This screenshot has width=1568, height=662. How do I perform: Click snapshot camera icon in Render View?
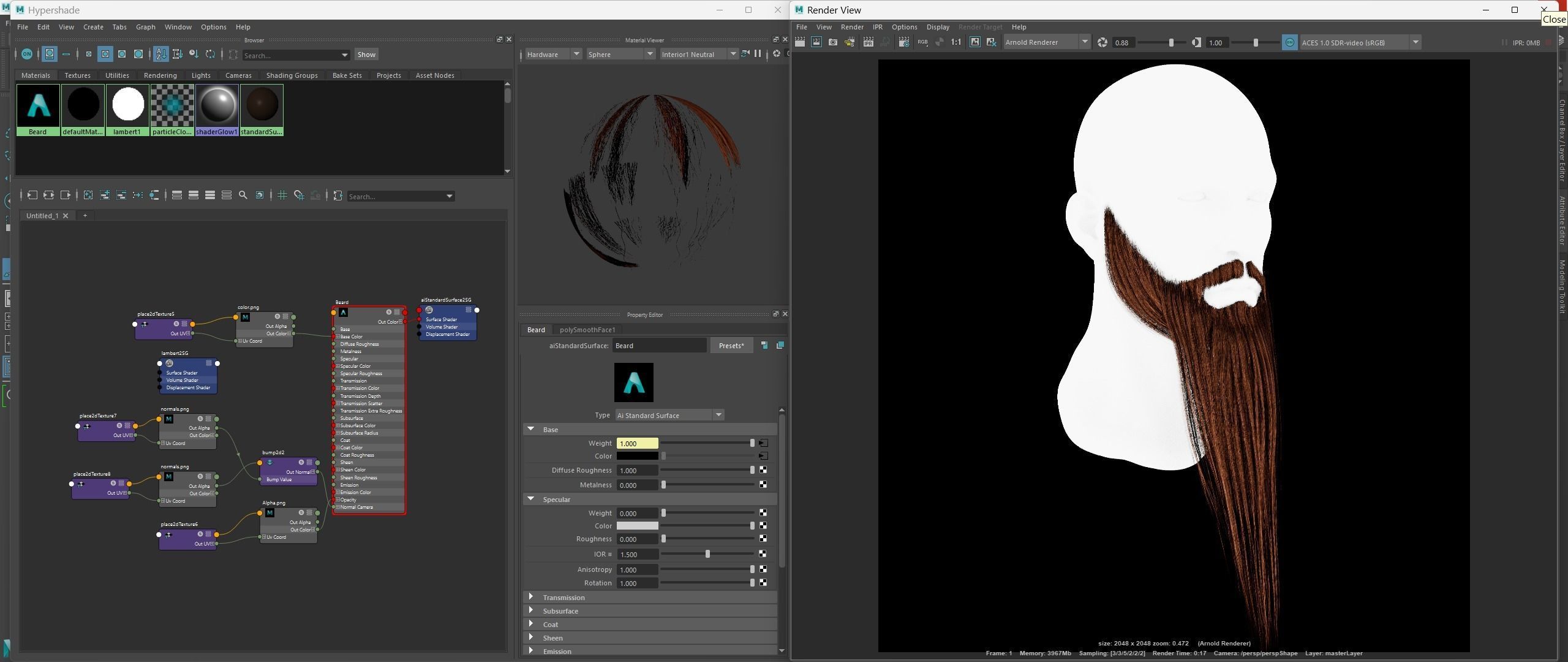point(833,42)
